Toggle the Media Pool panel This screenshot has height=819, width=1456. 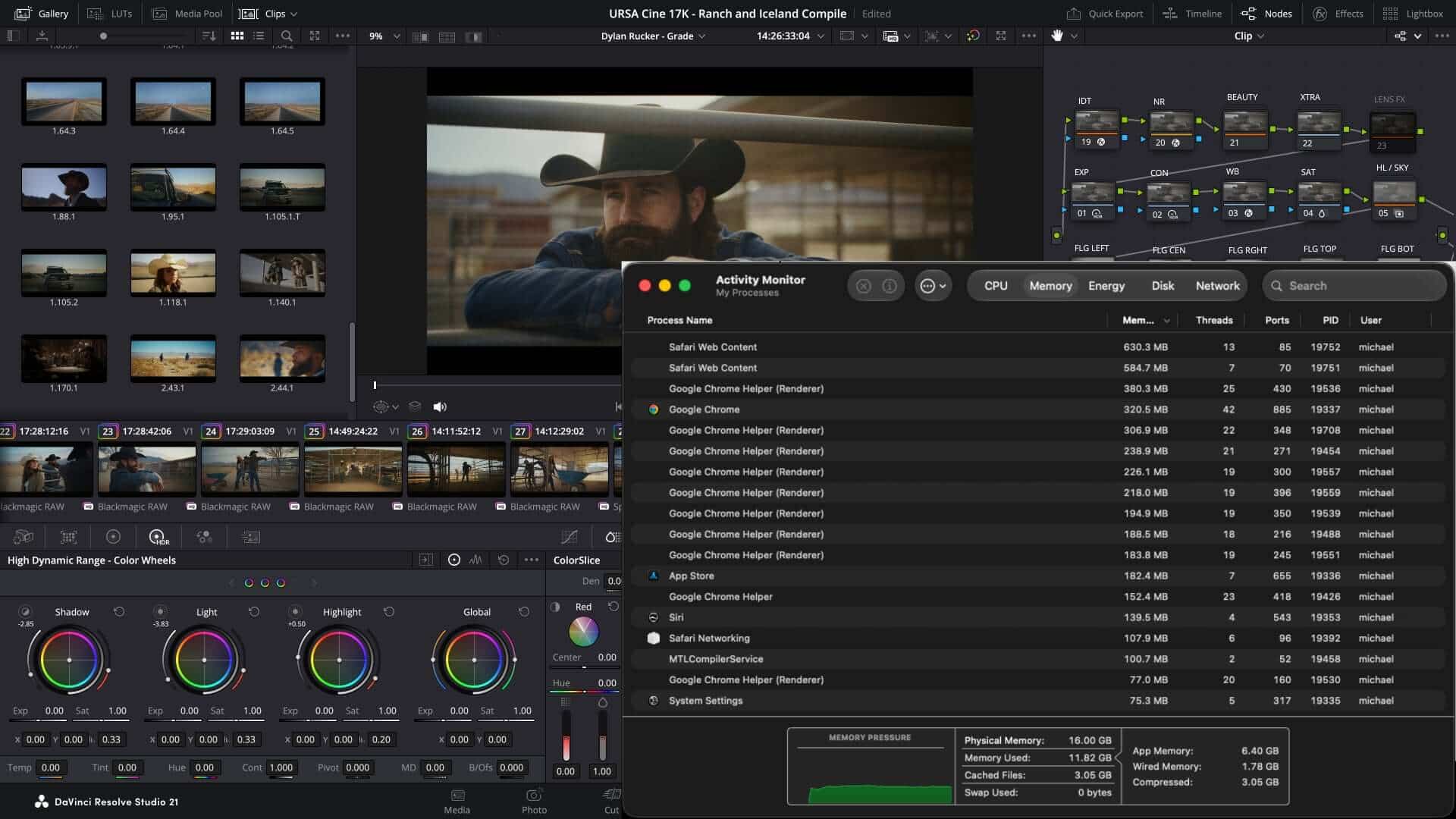pyautogui.click(x=187, y=14)
